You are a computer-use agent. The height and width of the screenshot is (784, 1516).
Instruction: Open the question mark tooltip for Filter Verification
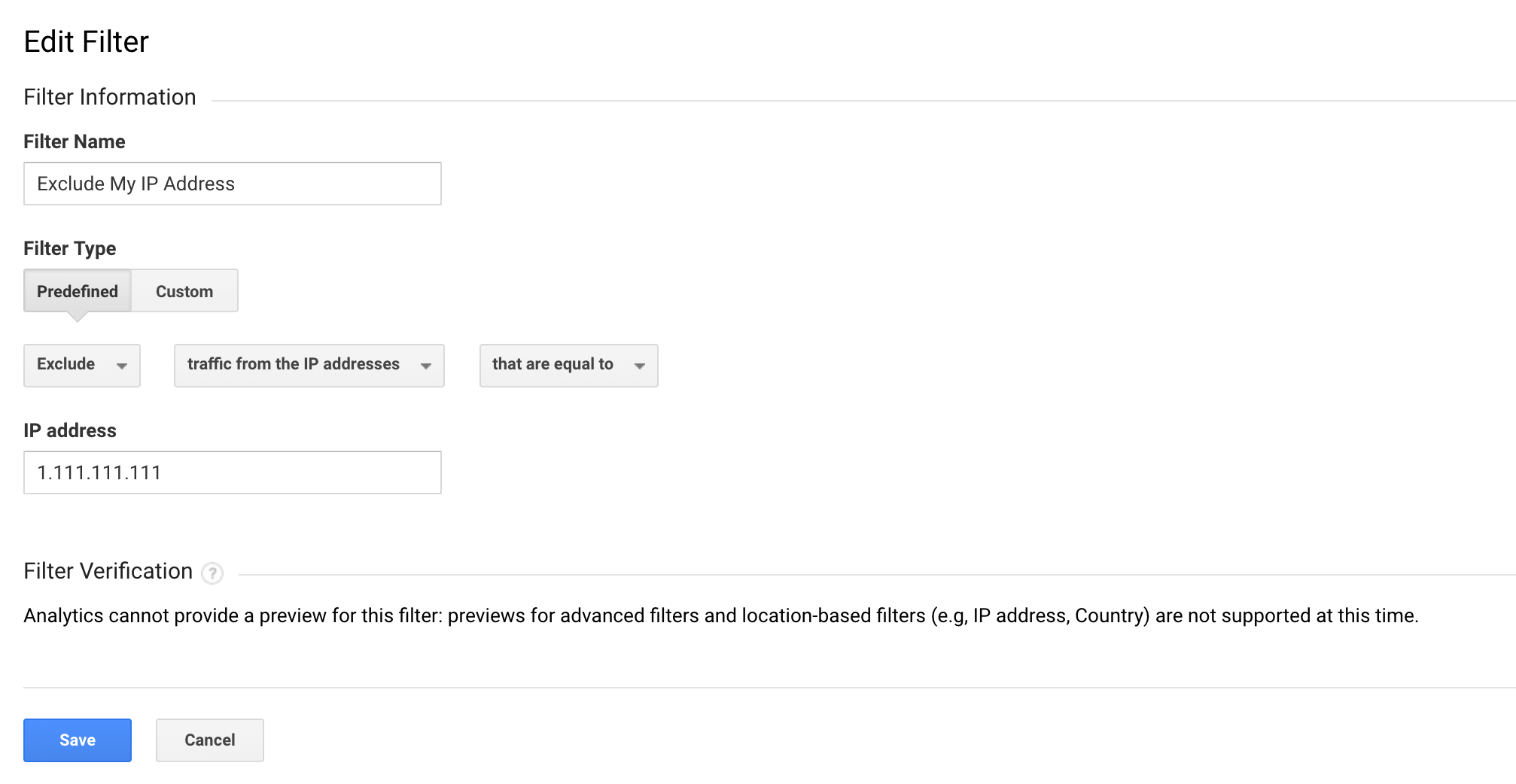pos(212,573)
